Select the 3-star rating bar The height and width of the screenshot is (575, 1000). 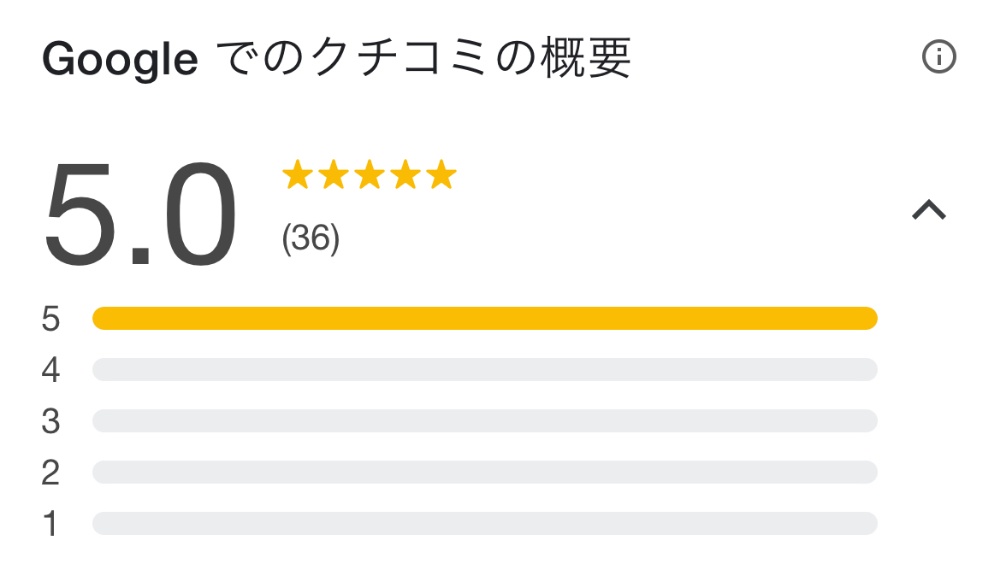tap(485, 421)
